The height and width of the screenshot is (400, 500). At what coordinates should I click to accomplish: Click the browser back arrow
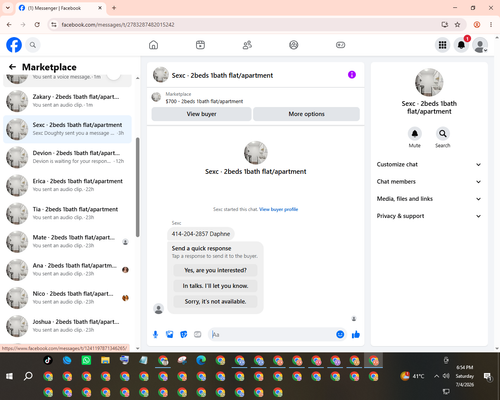[x=9, y=25]
